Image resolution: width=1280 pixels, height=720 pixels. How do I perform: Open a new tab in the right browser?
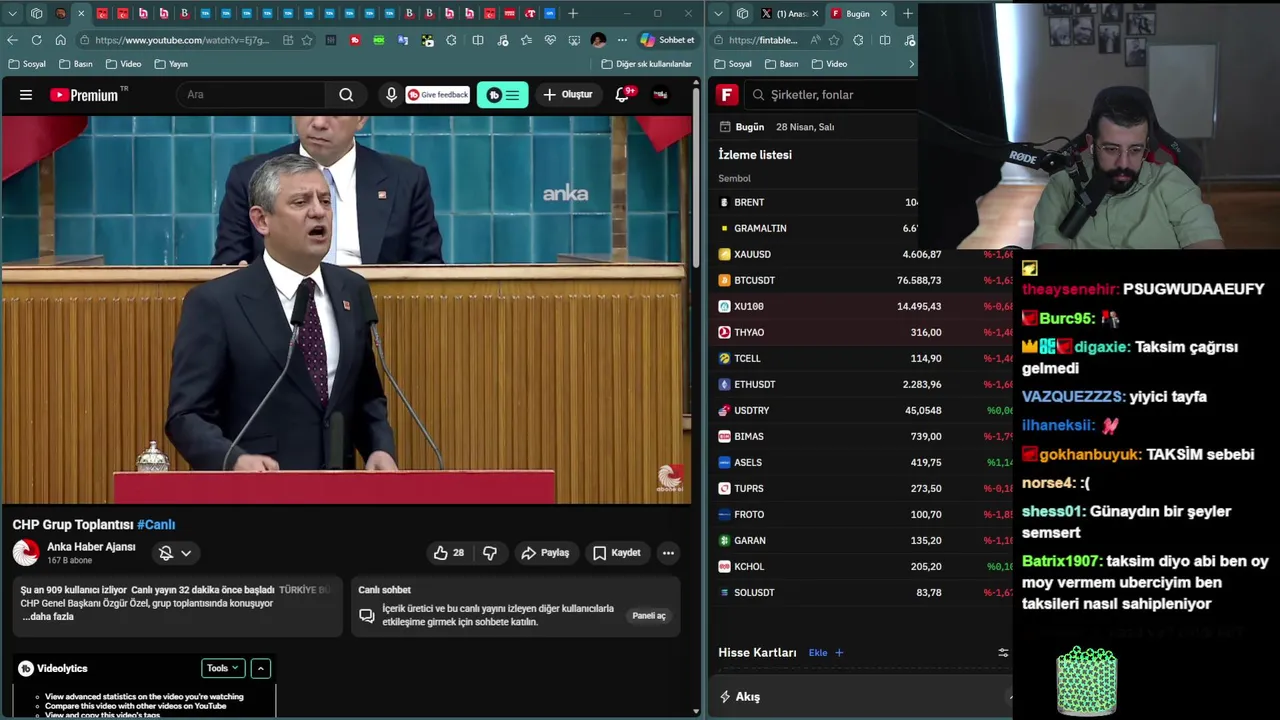point(907,14)
